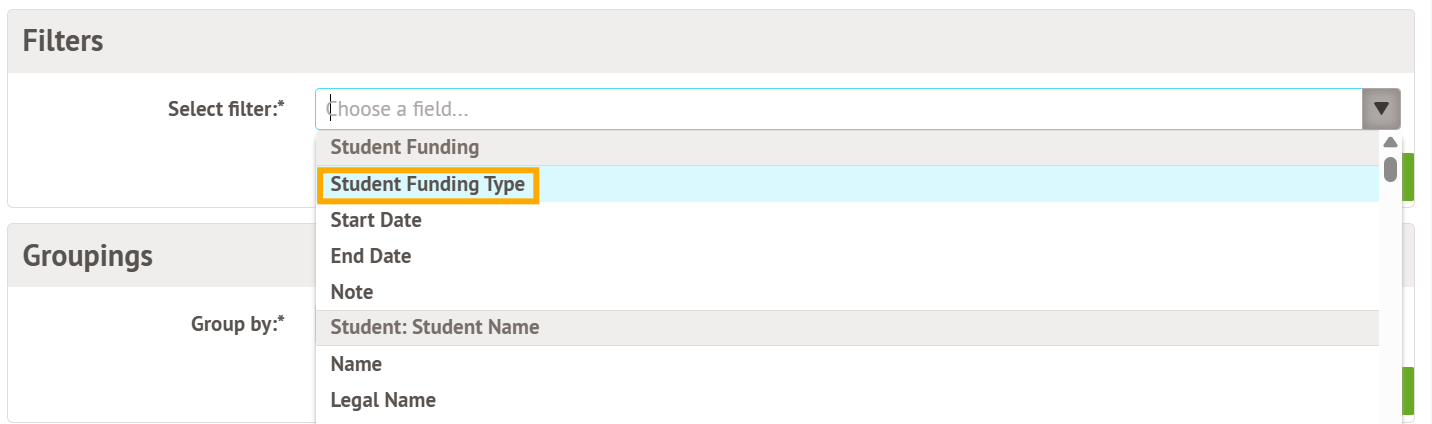Click the Filters panel heading
Viewport: 1432px width, 424px height.
pos(63,41)
